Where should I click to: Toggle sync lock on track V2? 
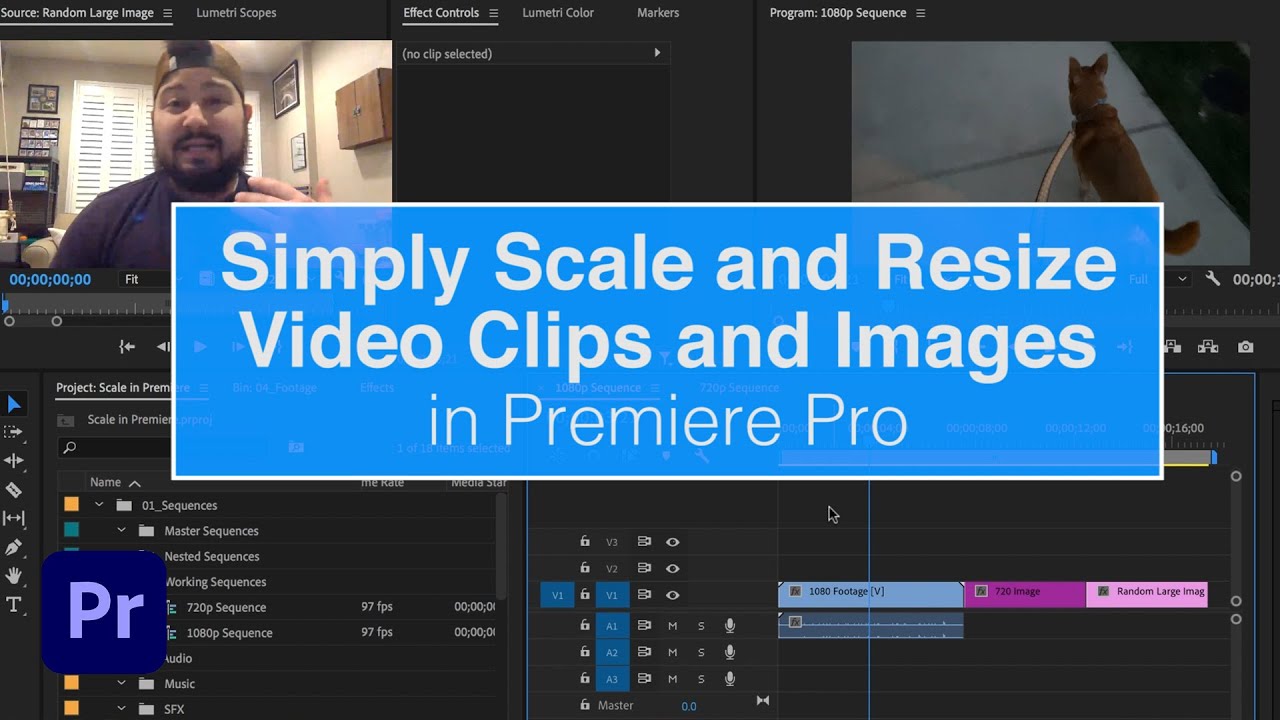[x=644, y=568]
